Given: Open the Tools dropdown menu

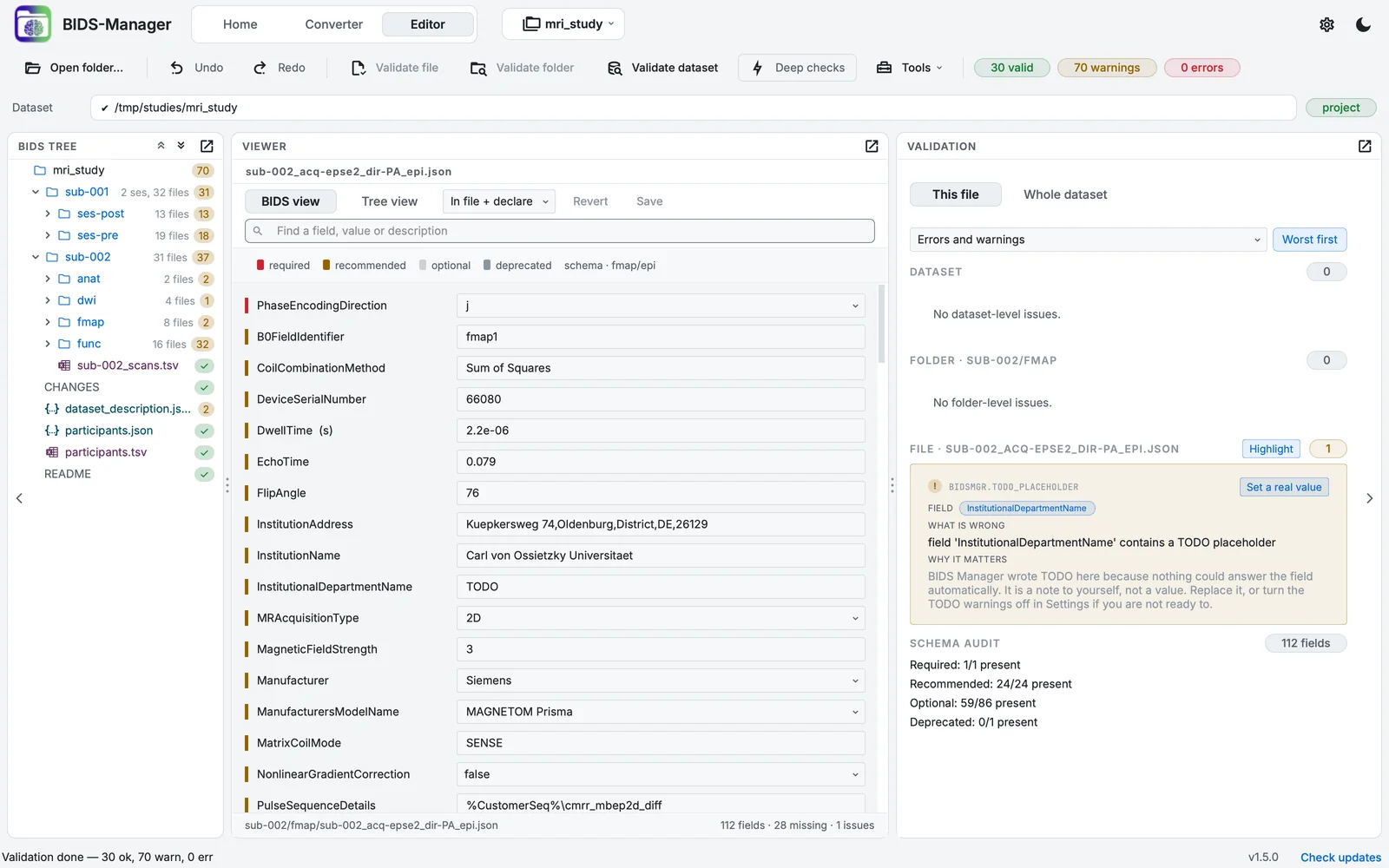Looking at the screenshot, I should (909, 68).
